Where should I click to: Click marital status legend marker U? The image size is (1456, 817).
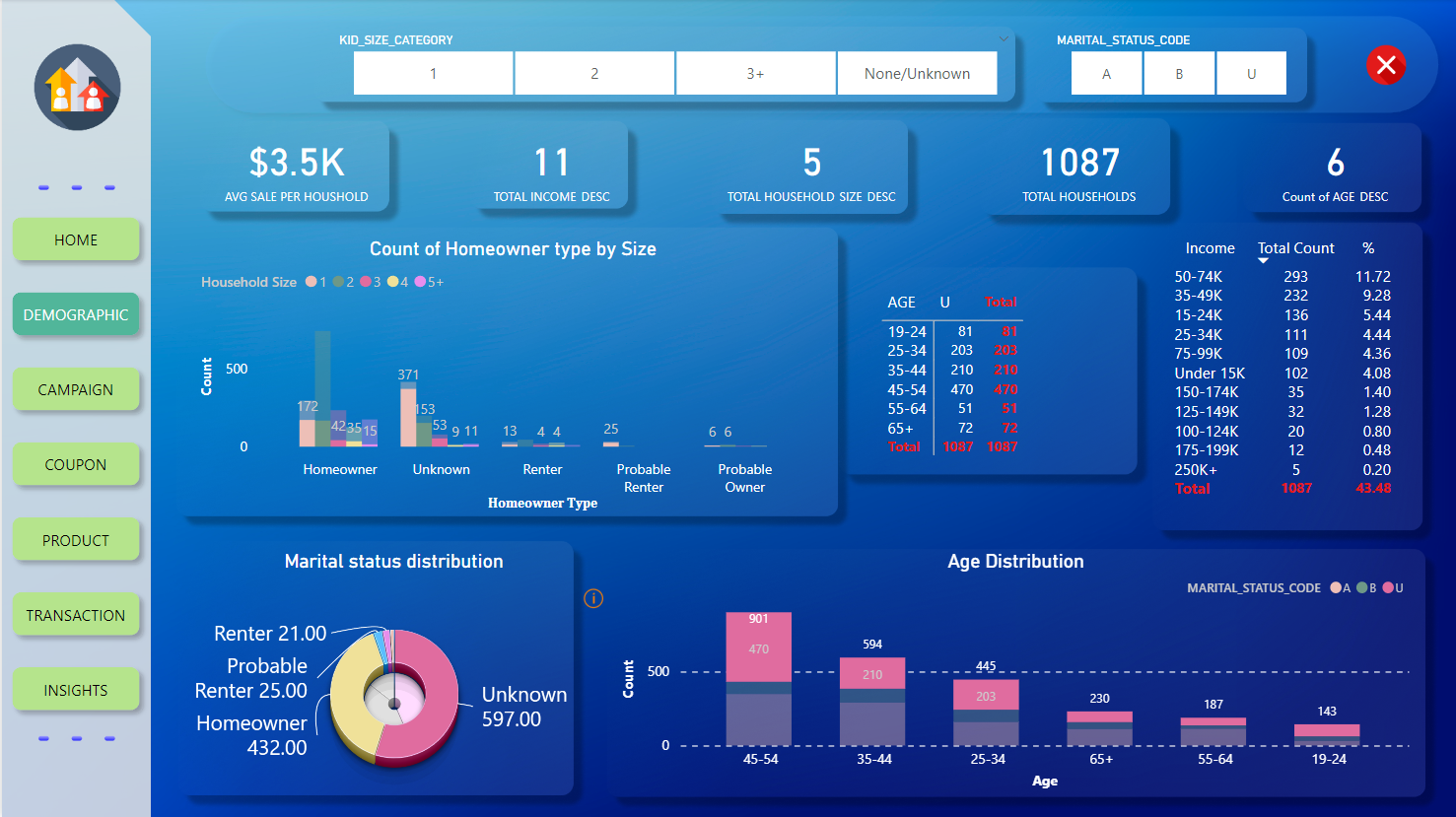pos(1388,588)
